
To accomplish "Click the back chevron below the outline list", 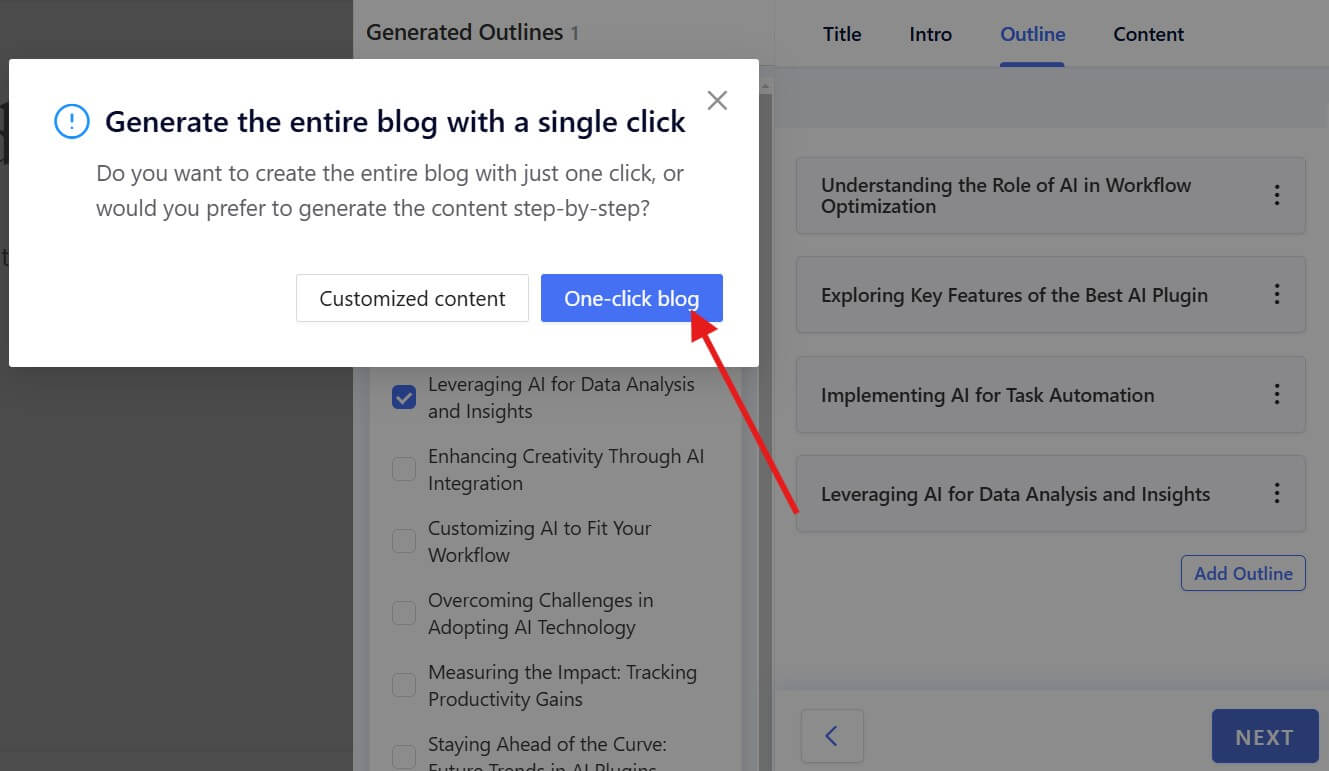I will click(832, 735).
